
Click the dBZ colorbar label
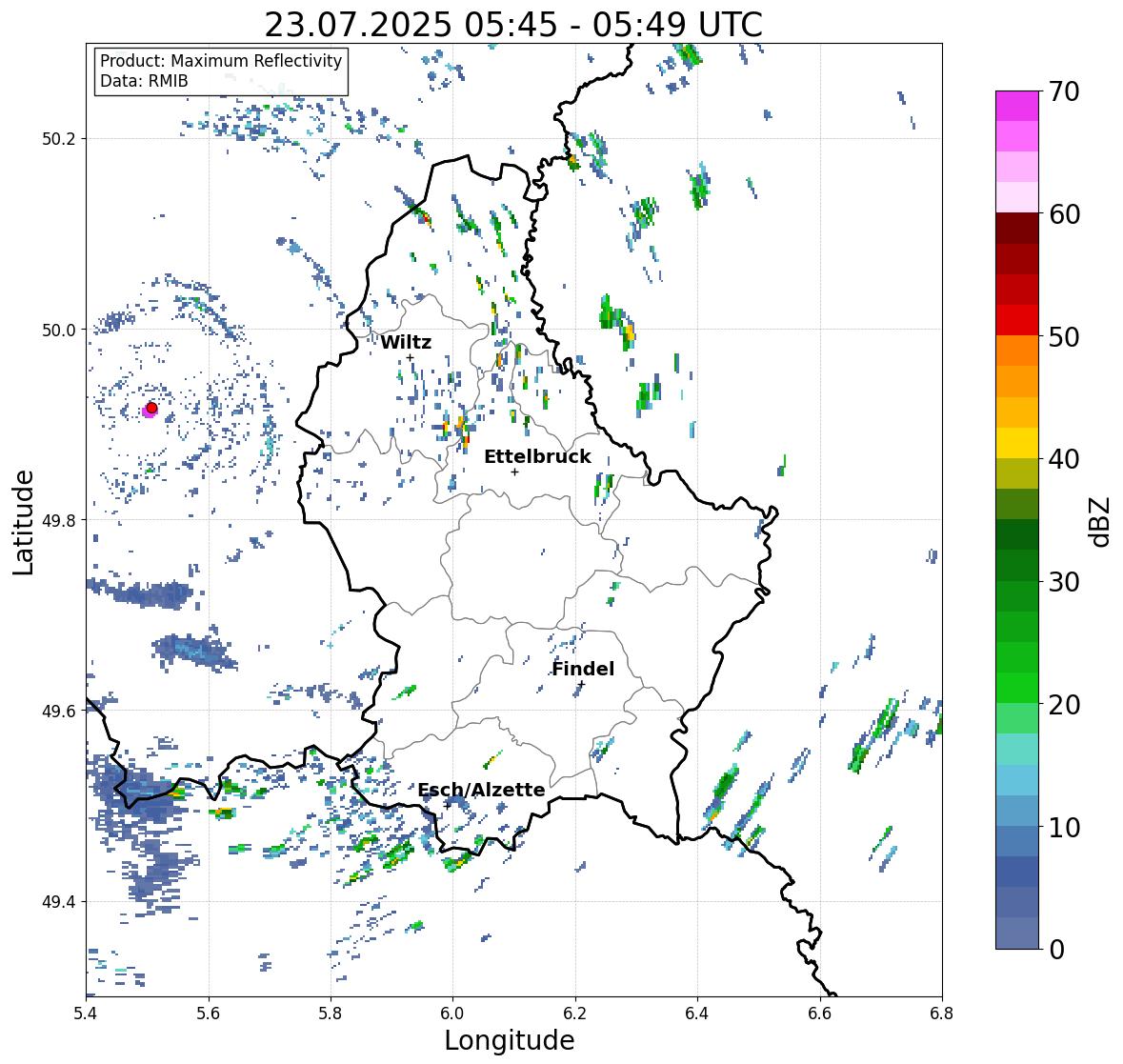(1101, 521)
